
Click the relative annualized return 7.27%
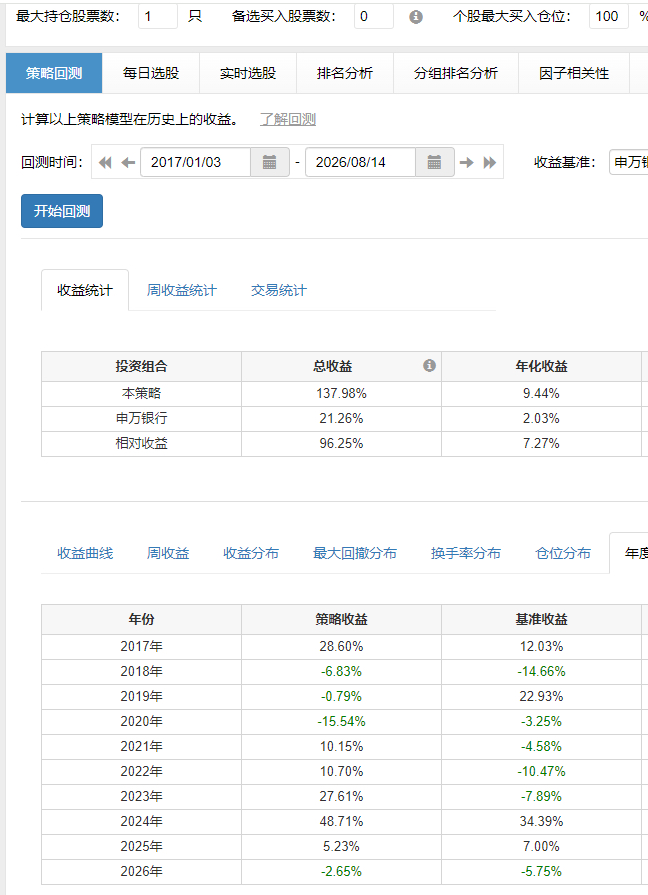[x=541, y=444]
